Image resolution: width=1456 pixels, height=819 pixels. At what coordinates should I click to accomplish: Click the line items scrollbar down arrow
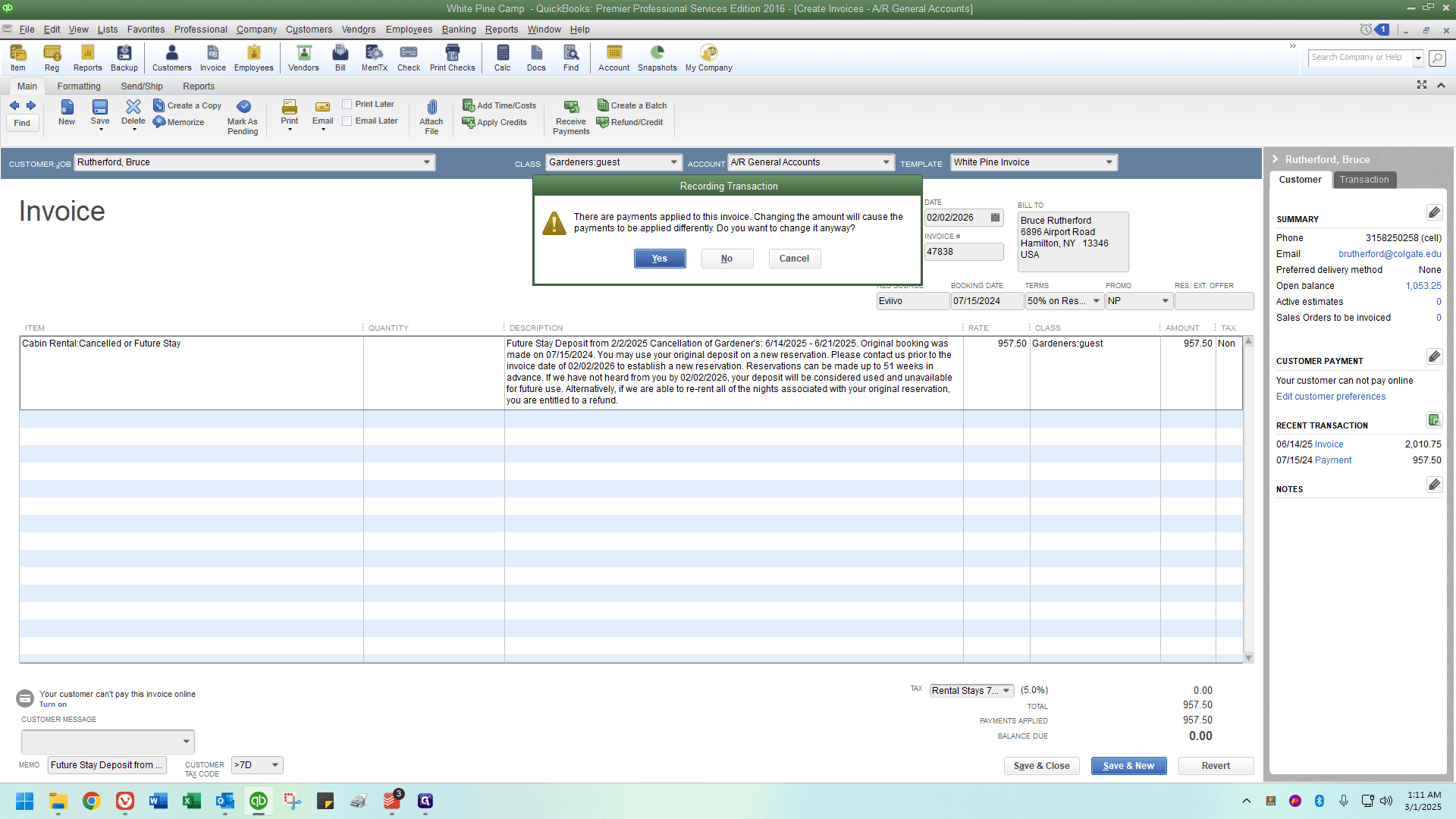[1248, 658]
